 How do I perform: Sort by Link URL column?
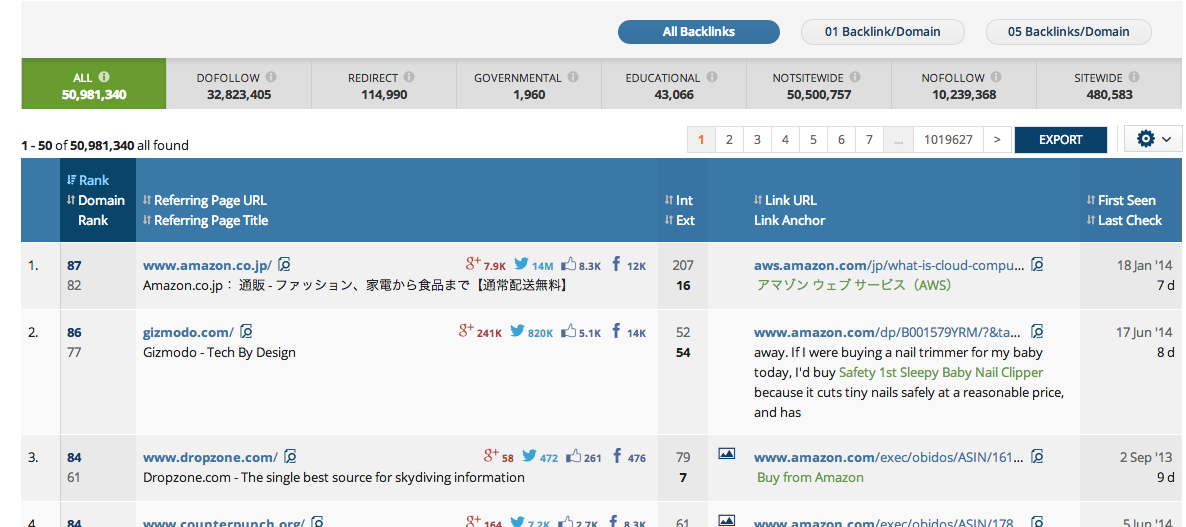pos(785,200)
